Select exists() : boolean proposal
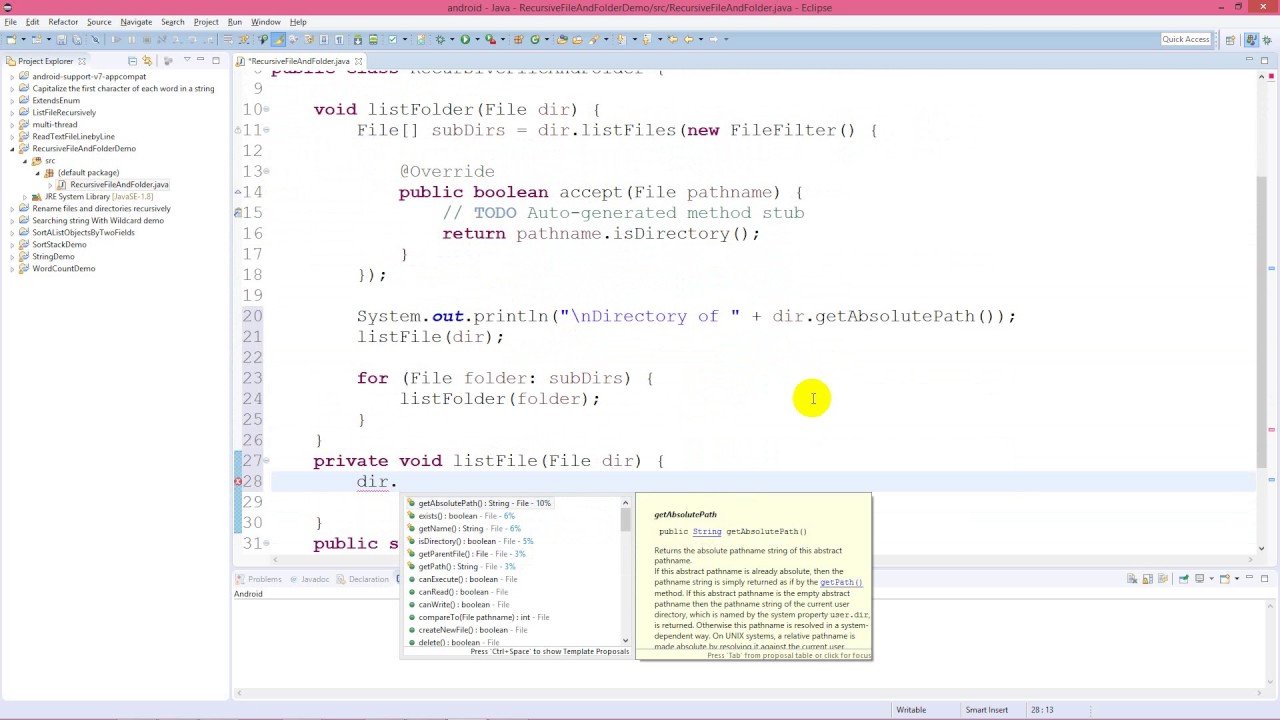Image resolution: width=1280 pixels, height=720 pixels. point(512,516)
